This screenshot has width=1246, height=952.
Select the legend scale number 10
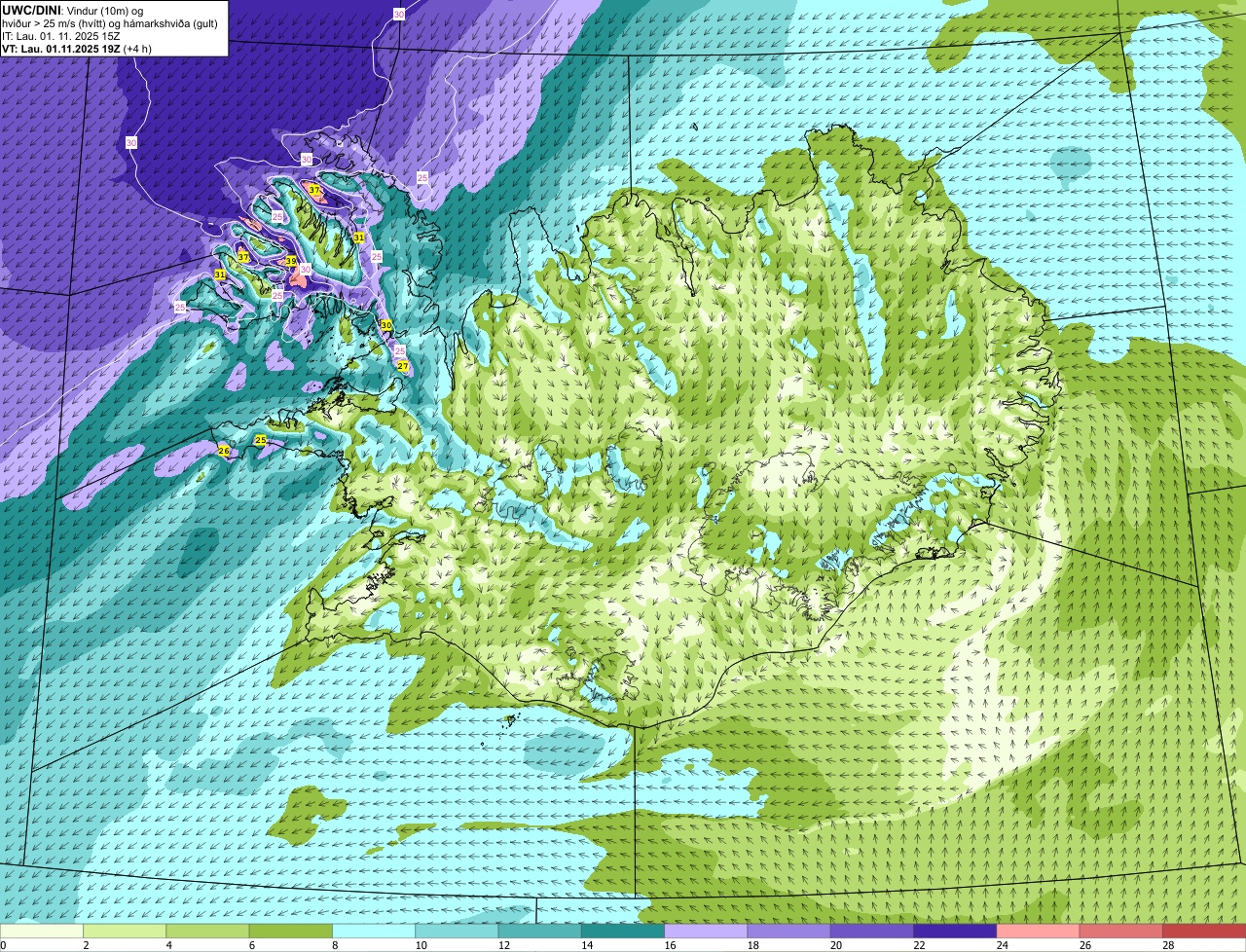(x=421, y=945)
